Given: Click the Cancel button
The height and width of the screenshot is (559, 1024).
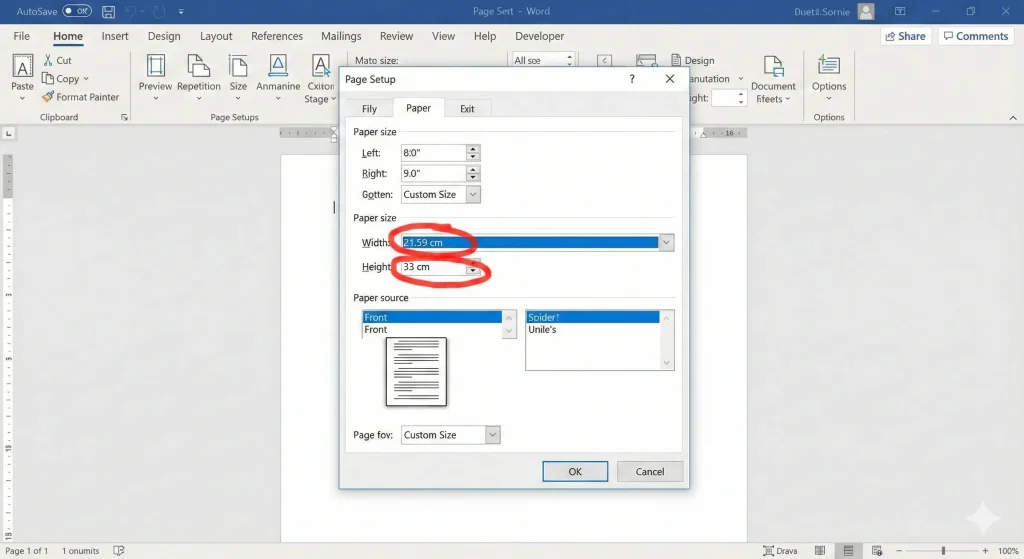Looking at the screenshot, I should point(650,471).
